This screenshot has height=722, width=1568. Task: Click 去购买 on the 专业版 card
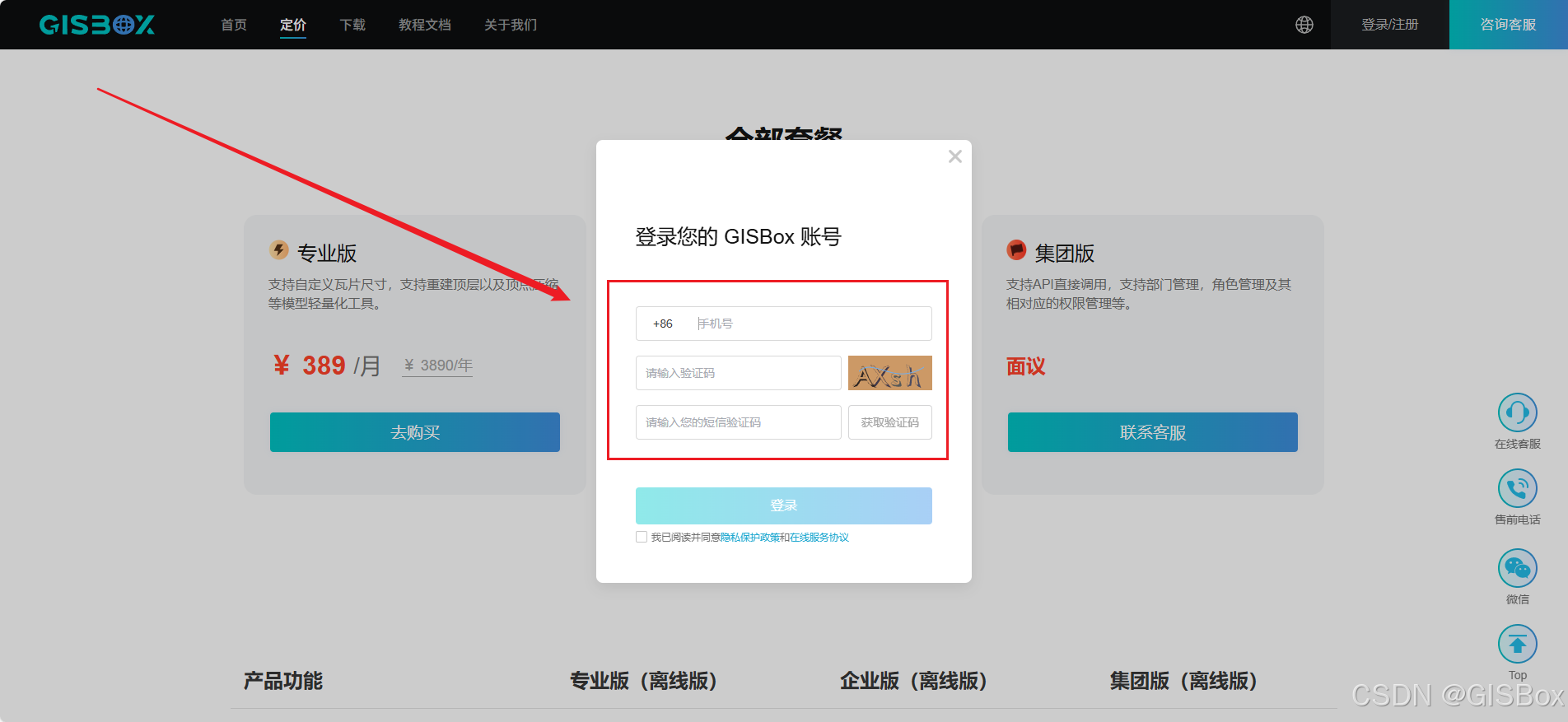click(415, 432)
